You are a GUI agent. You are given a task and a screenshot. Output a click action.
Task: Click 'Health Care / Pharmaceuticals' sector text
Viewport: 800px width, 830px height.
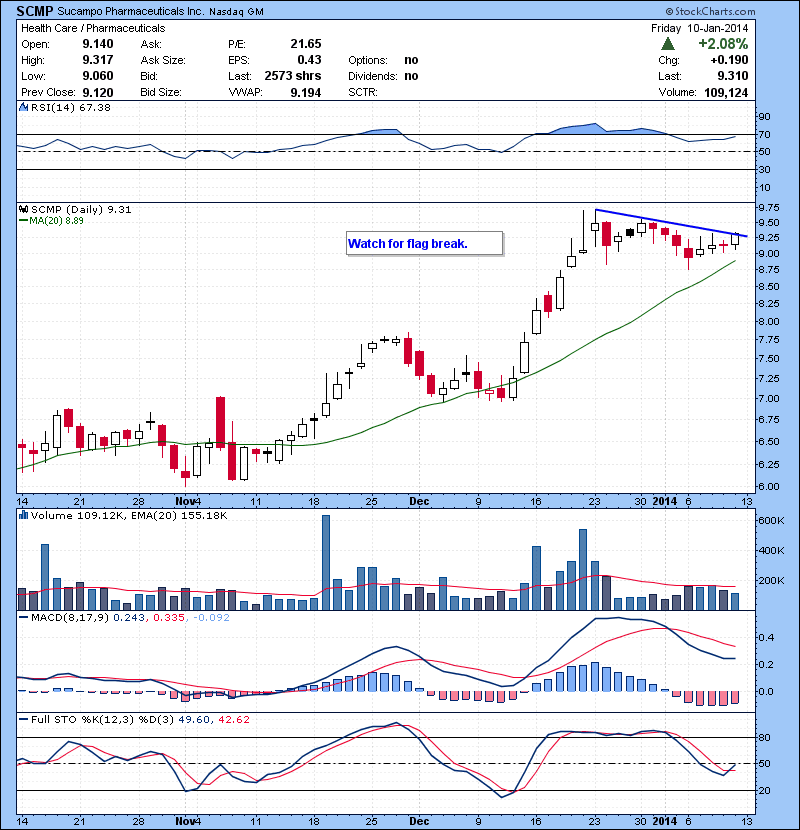(93, 28)
